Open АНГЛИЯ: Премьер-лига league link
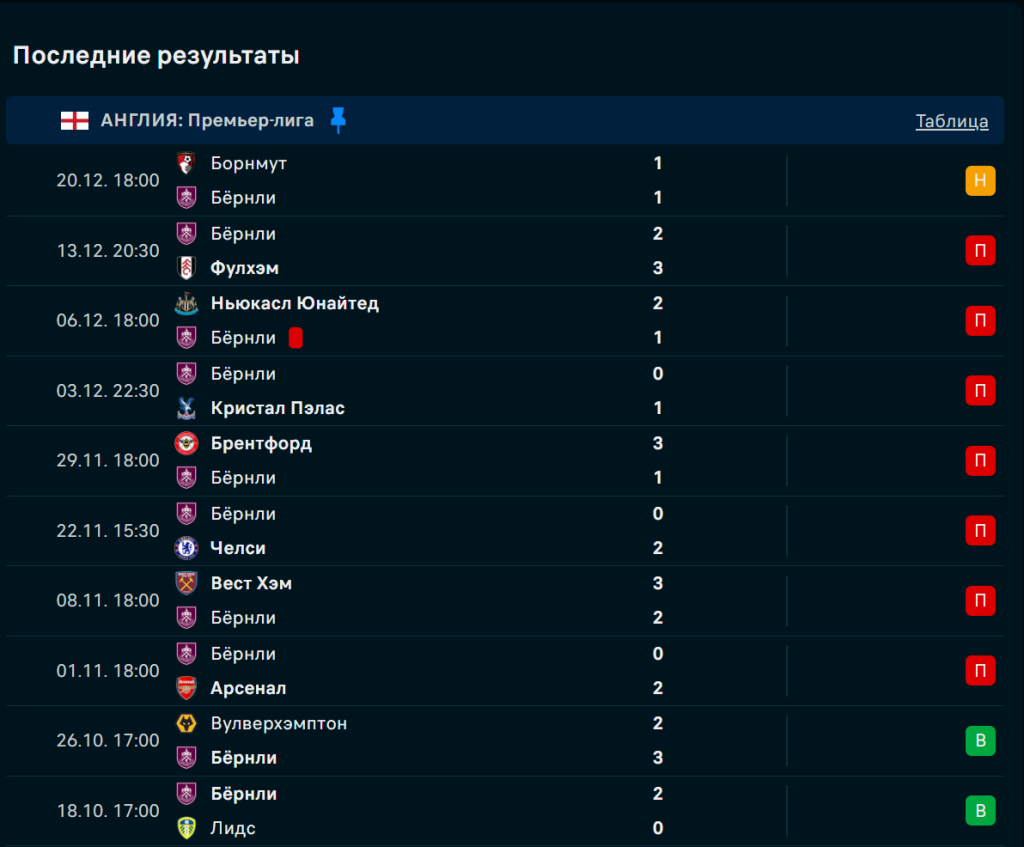 (207, 121)
